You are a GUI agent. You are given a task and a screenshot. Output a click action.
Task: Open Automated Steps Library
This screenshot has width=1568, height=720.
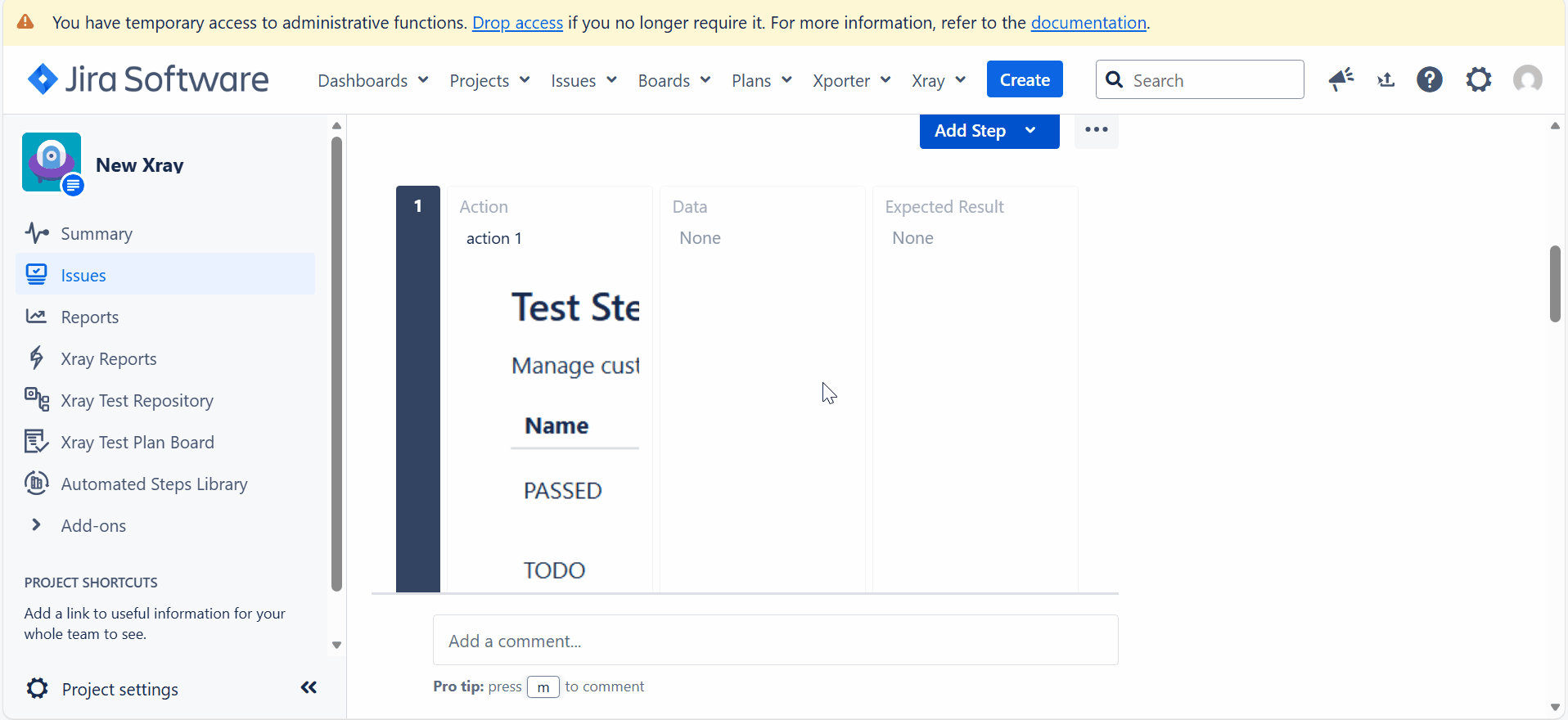pos(154,484)
